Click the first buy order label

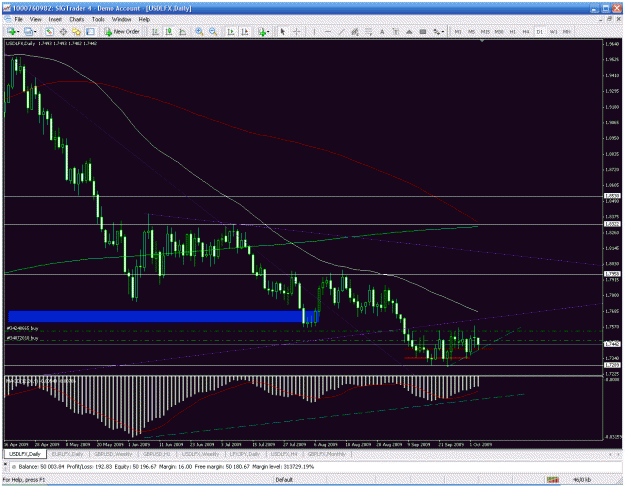pos(22,328)
